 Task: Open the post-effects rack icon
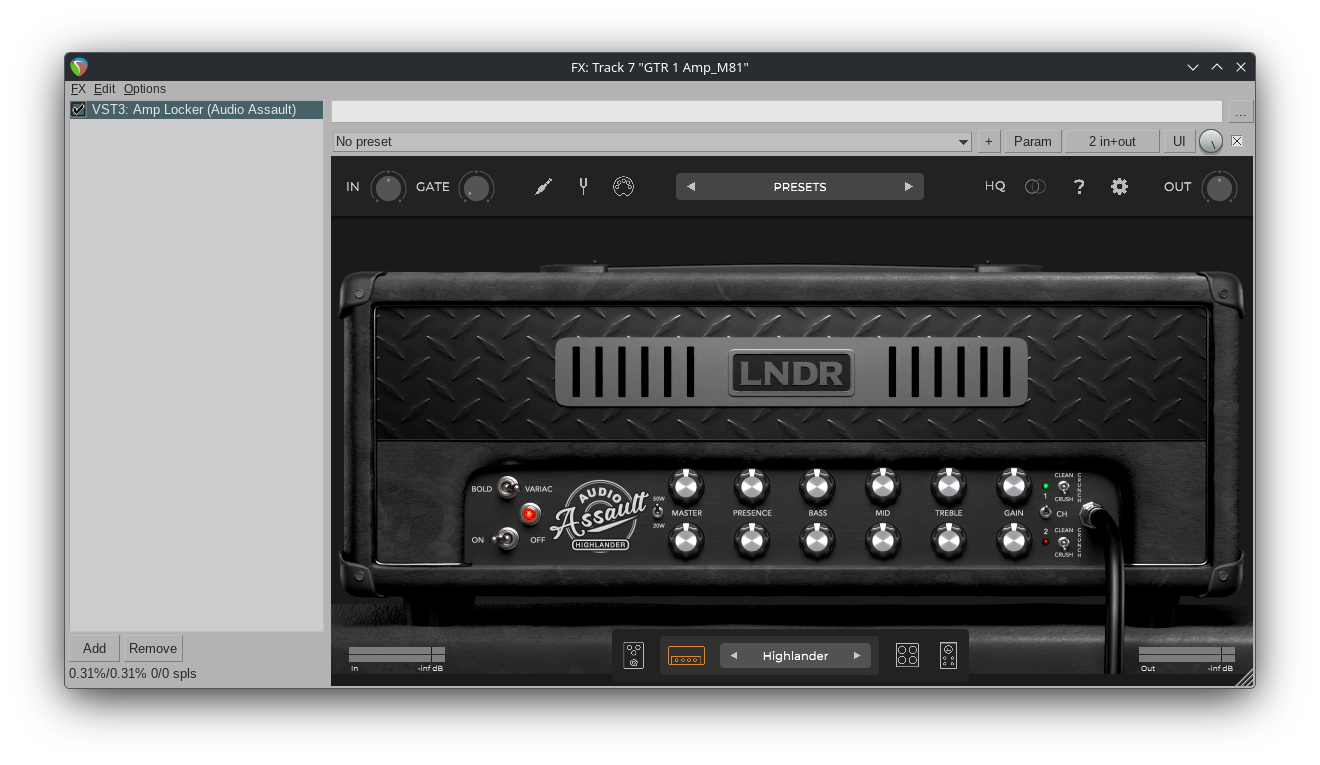948,655
